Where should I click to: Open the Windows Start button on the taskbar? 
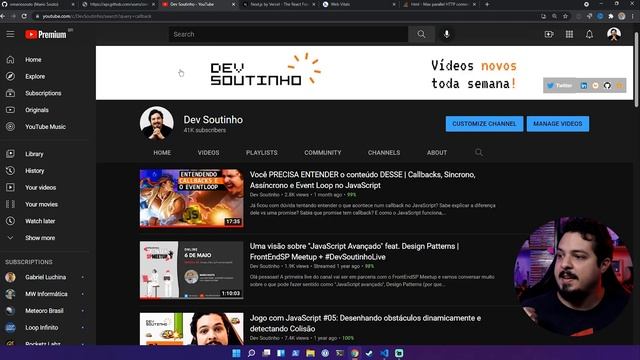[x=236, y=353]
